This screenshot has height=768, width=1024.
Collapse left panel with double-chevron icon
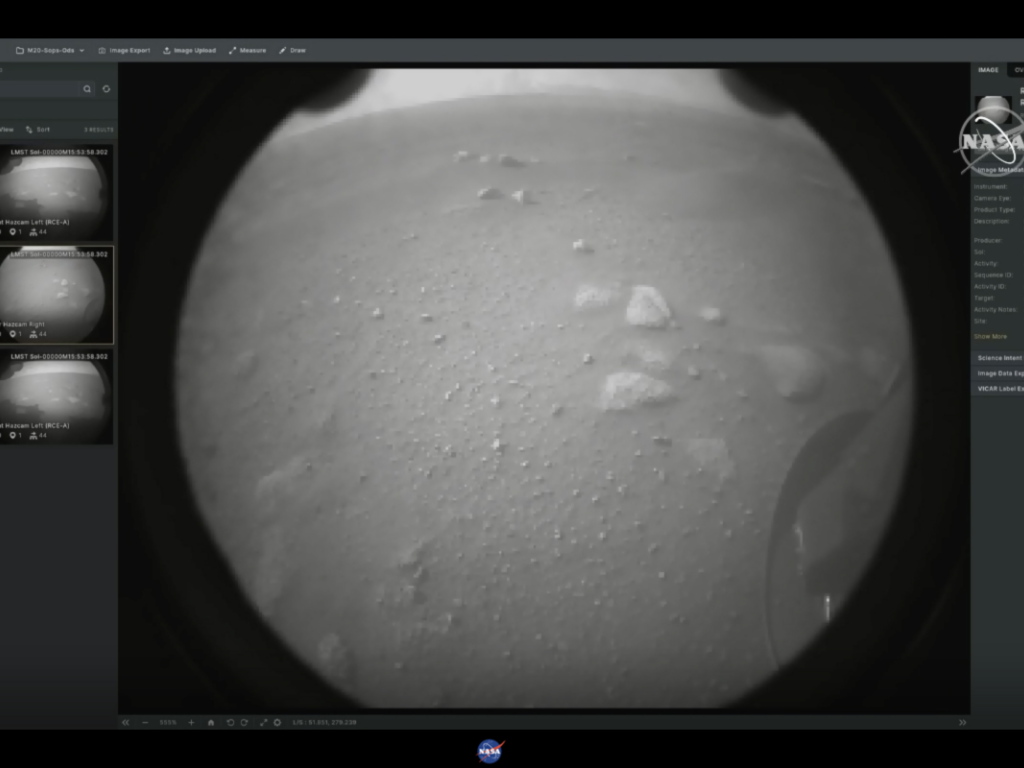(x=125, y=722)
